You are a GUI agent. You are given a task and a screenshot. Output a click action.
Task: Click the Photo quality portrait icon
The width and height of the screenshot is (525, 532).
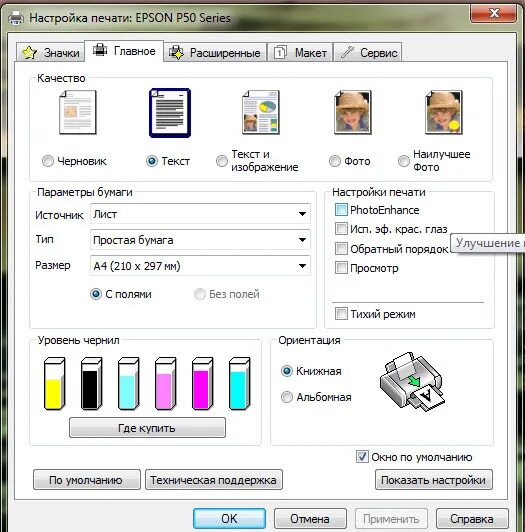coord(353,112)
